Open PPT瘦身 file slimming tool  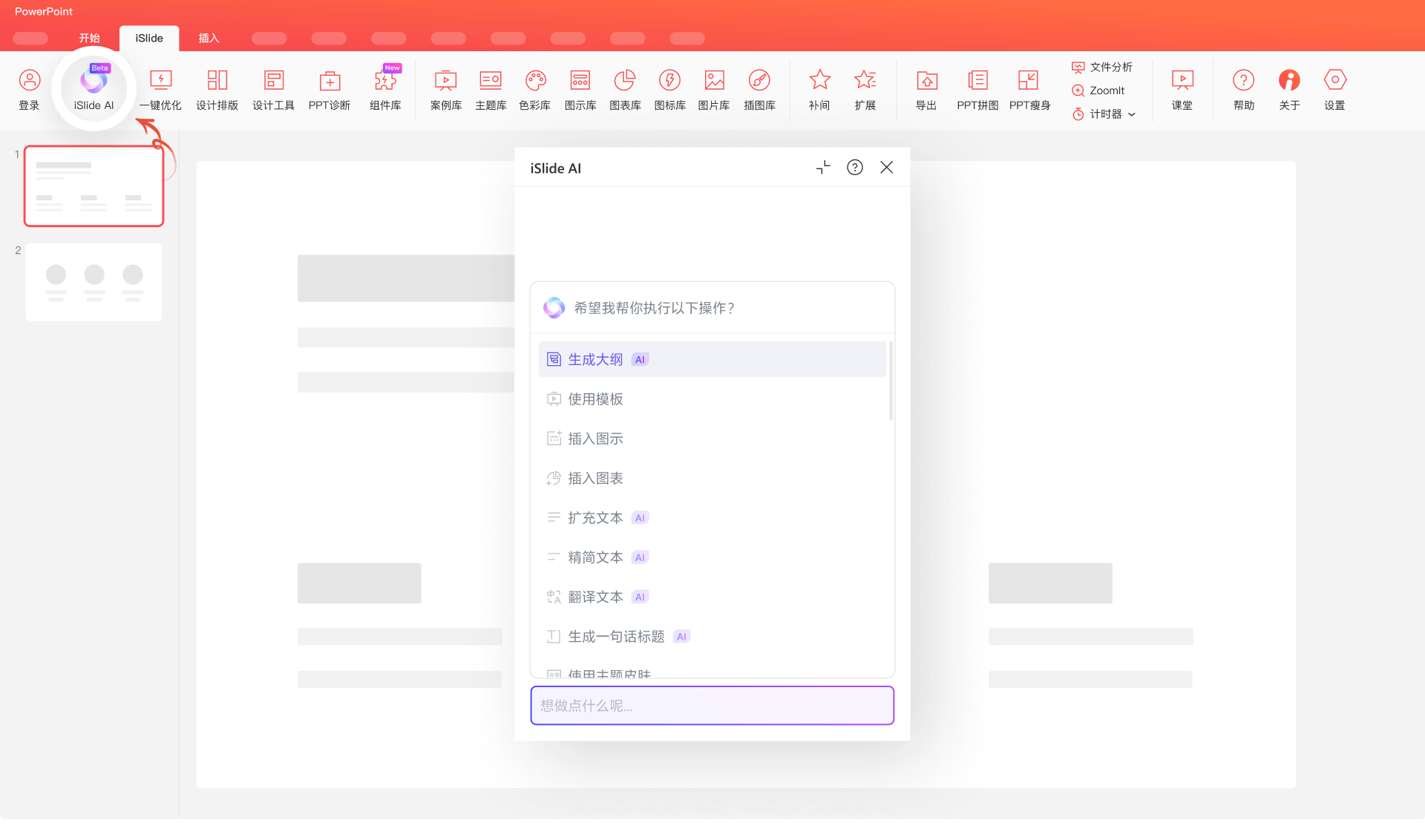pos(1029,89)
